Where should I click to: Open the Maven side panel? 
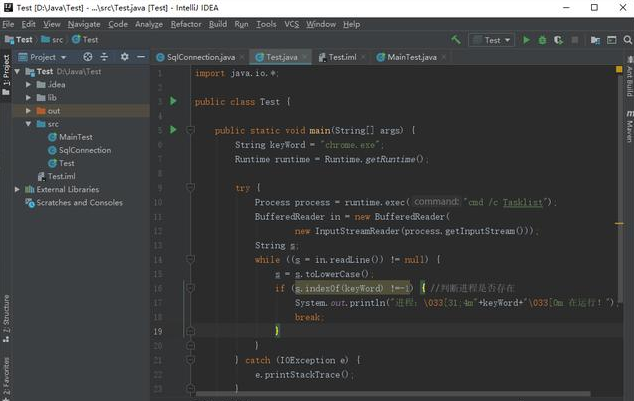(629, 127)
